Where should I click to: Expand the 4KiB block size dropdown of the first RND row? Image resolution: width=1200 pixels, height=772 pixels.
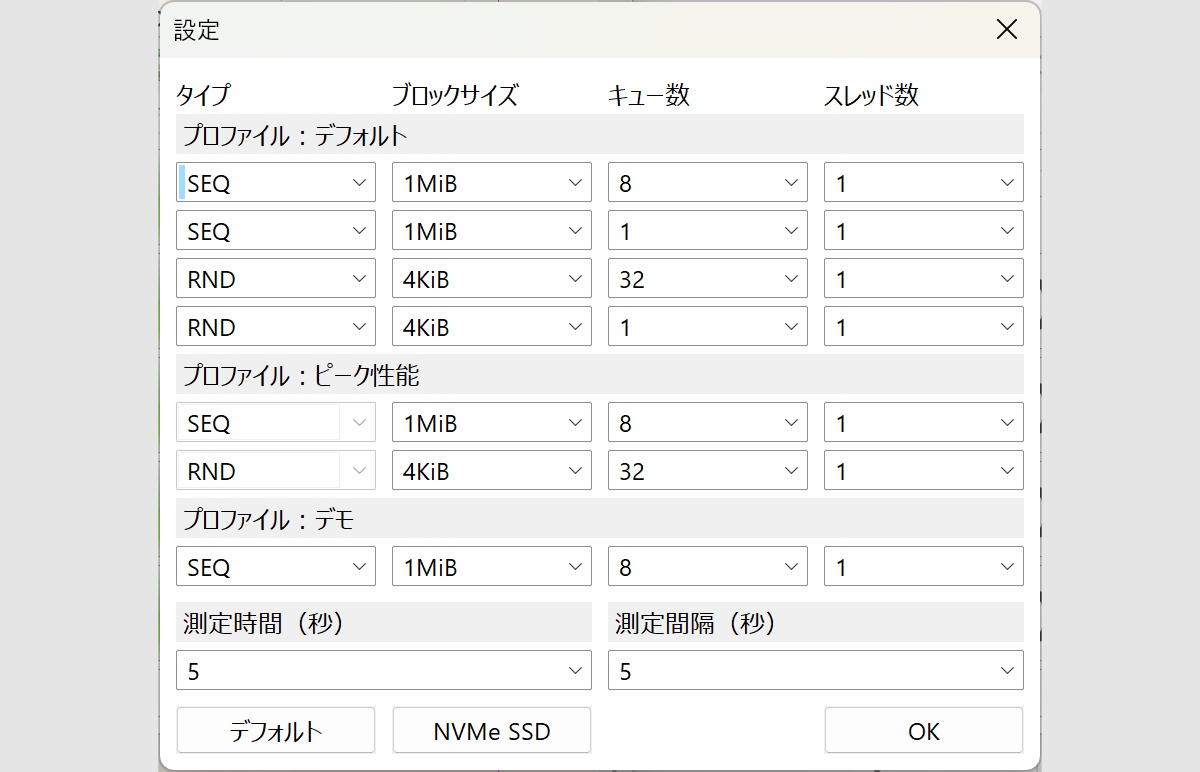coord(491,278)
